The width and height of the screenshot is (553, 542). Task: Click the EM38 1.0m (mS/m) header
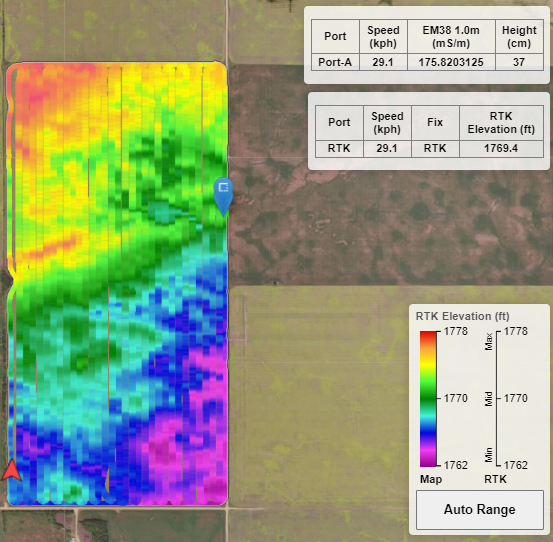pyautogui.click(x=451, y=37)
